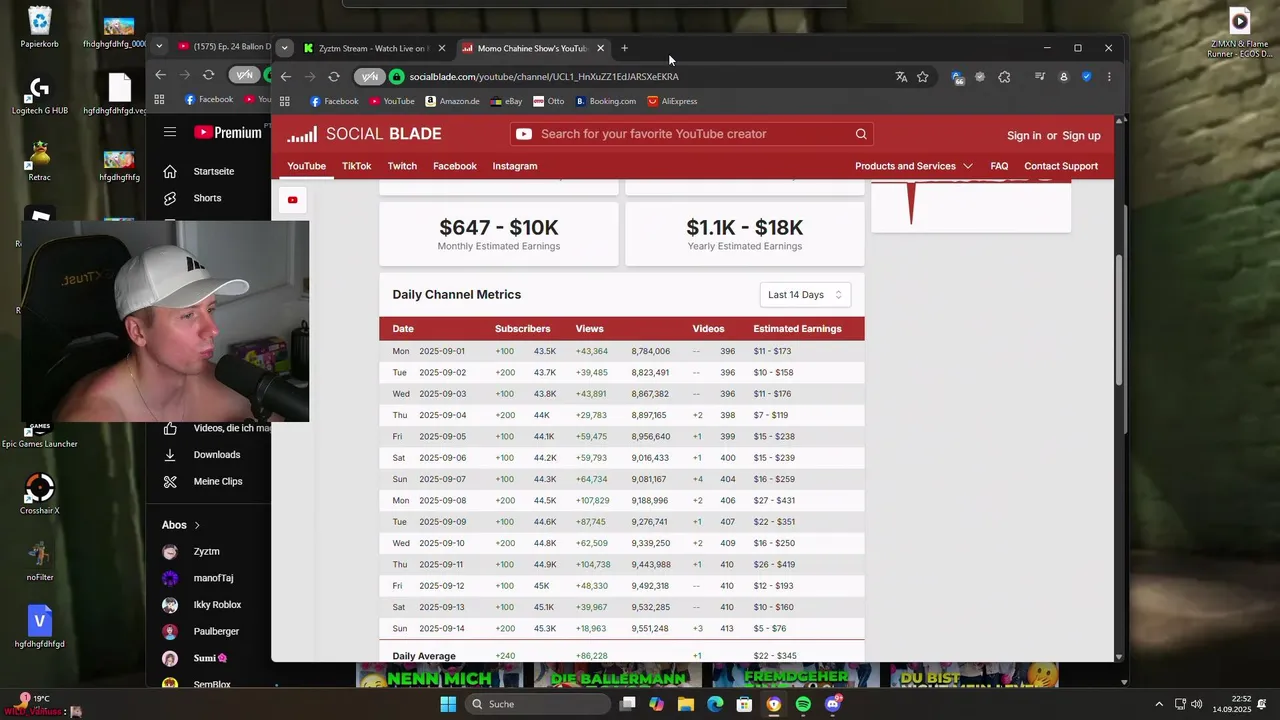Open the Booking.com bookmark

tap(605, 101)
